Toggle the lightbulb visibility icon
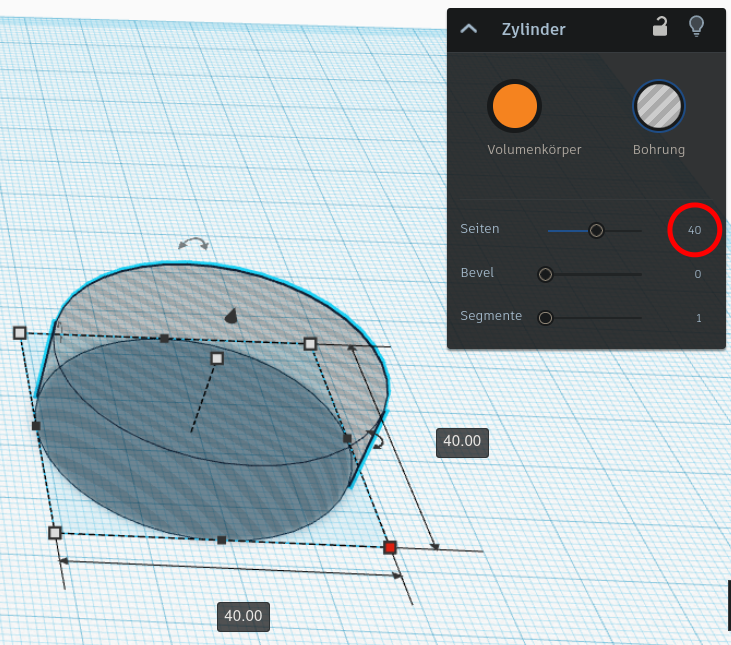Image resolution: width=731 pixels, height=645 pixels. click(x=696, y=26)
